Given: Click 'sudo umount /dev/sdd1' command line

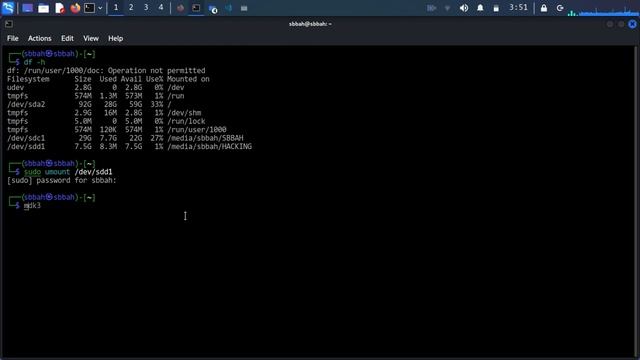Looking at the screenshot, I should [x=68, y=172].
